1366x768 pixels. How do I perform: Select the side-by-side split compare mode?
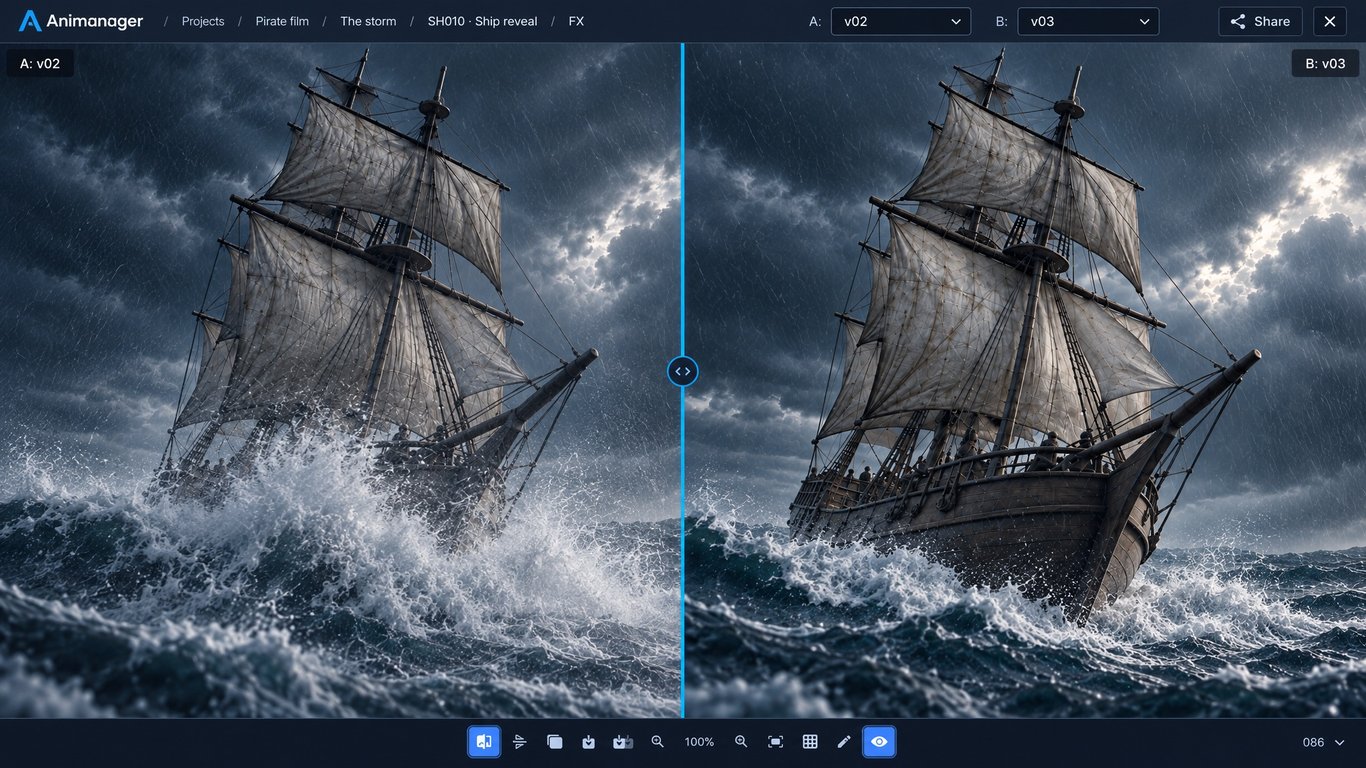click(484, 742)
